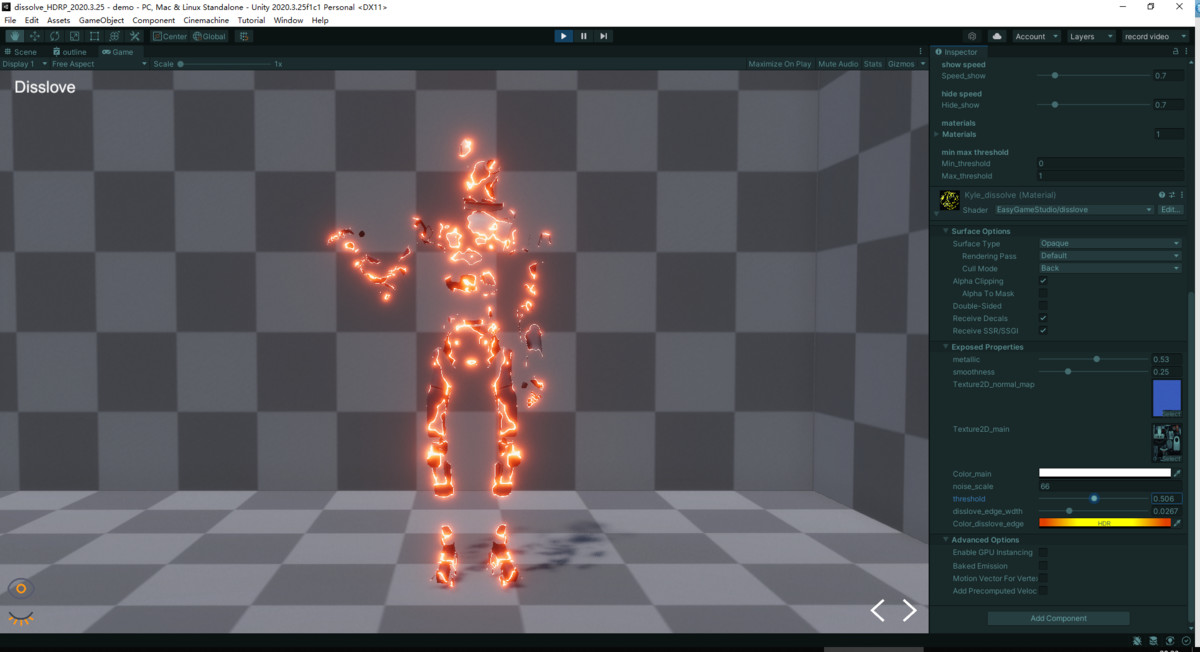Open the Cull Mode dropdown
Viewport: 1200px width, 652px height.
[1108, 268]
